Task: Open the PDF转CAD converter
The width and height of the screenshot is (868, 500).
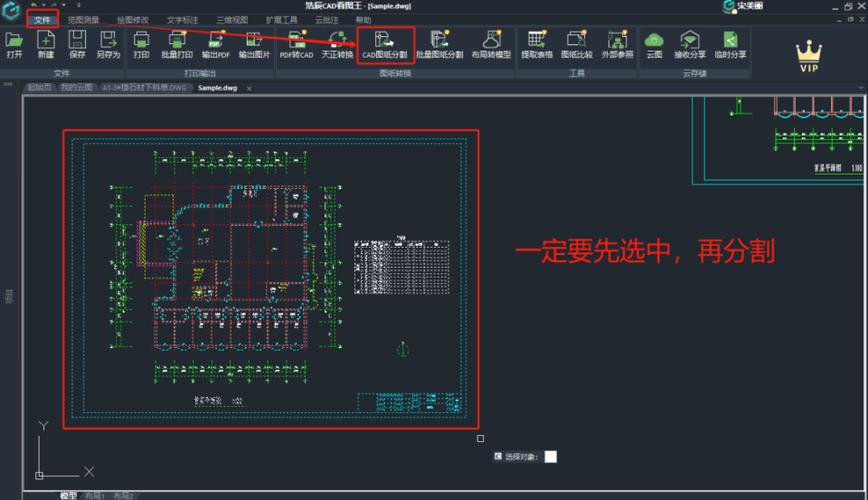Action: click(x=296, y=44)
